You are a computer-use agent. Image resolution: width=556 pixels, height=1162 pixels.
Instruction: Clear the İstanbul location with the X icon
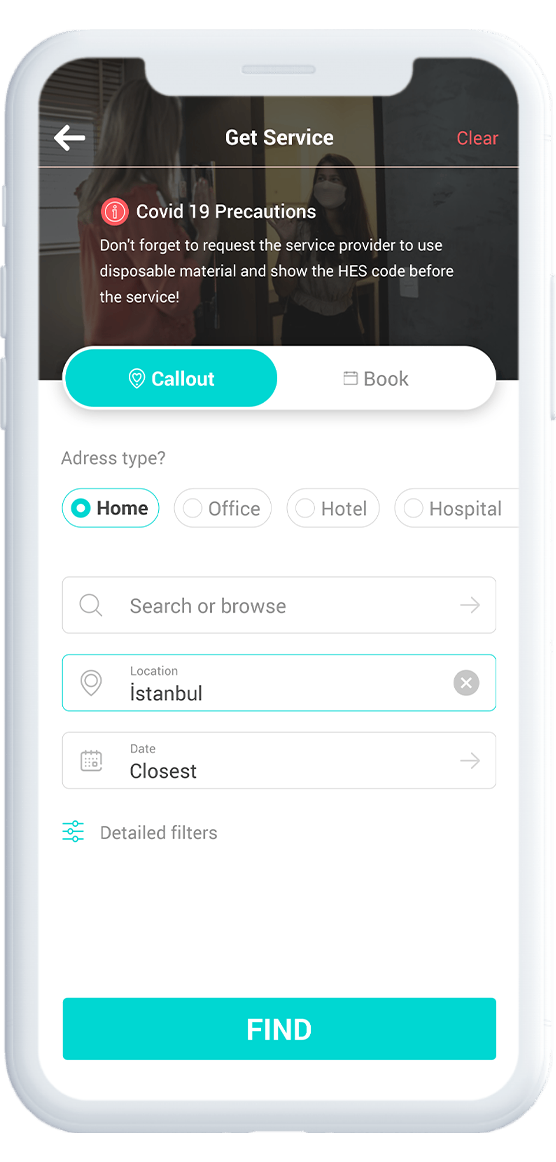[x=466, y=683]
